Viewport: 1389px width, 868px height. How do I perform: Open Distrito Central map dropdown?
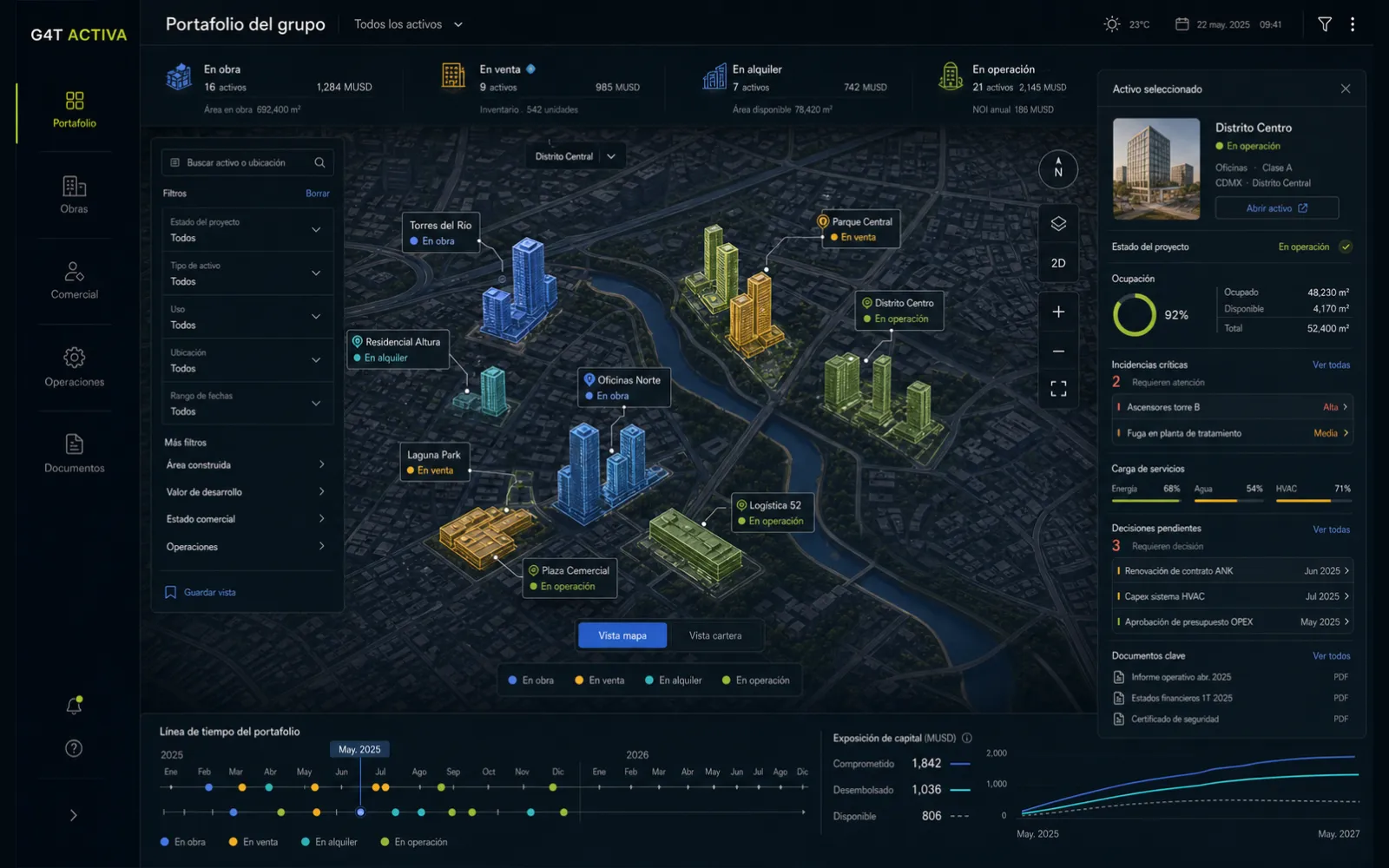tap(575, 156)
